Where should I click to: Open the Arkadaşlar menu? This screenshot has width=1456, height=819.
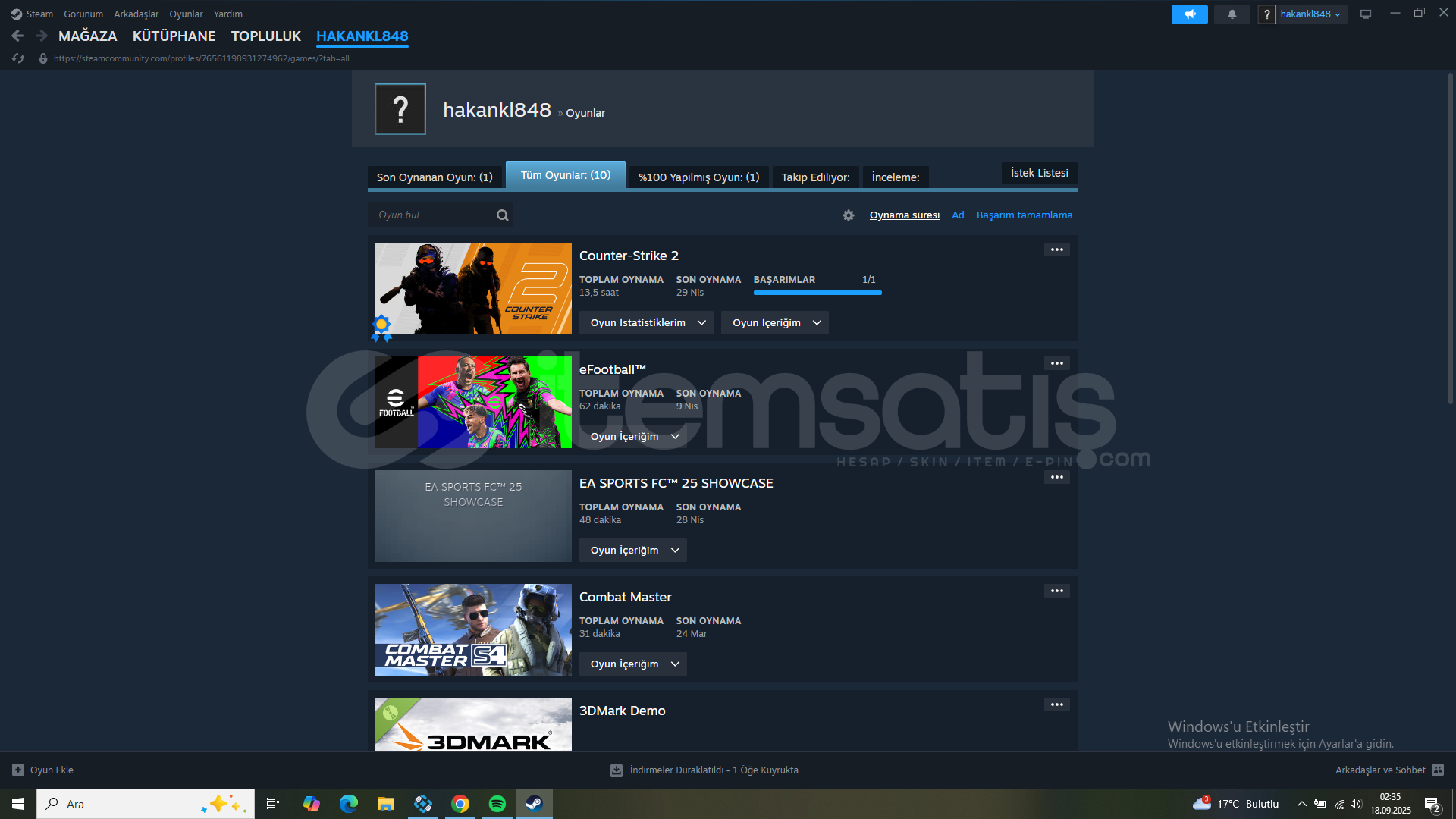click(136, 14)
